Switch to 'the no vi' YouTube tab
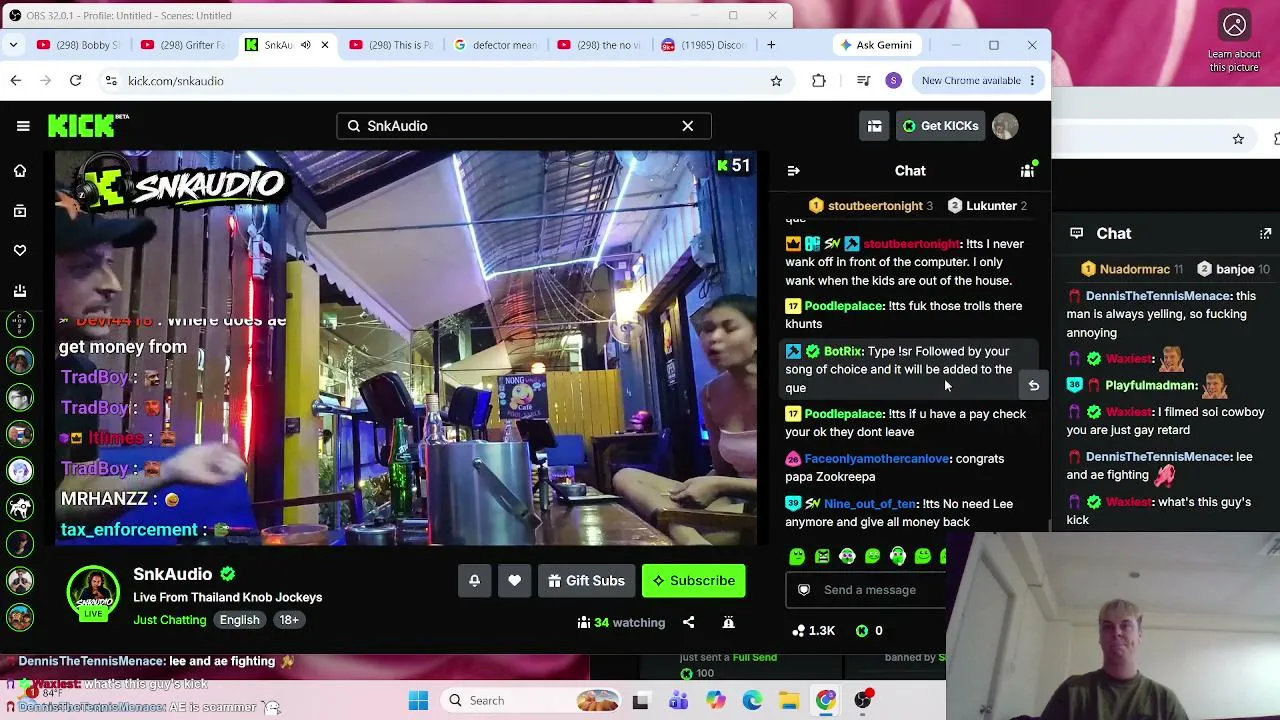Screen dimensions: 1280x720 pos(600,45)
